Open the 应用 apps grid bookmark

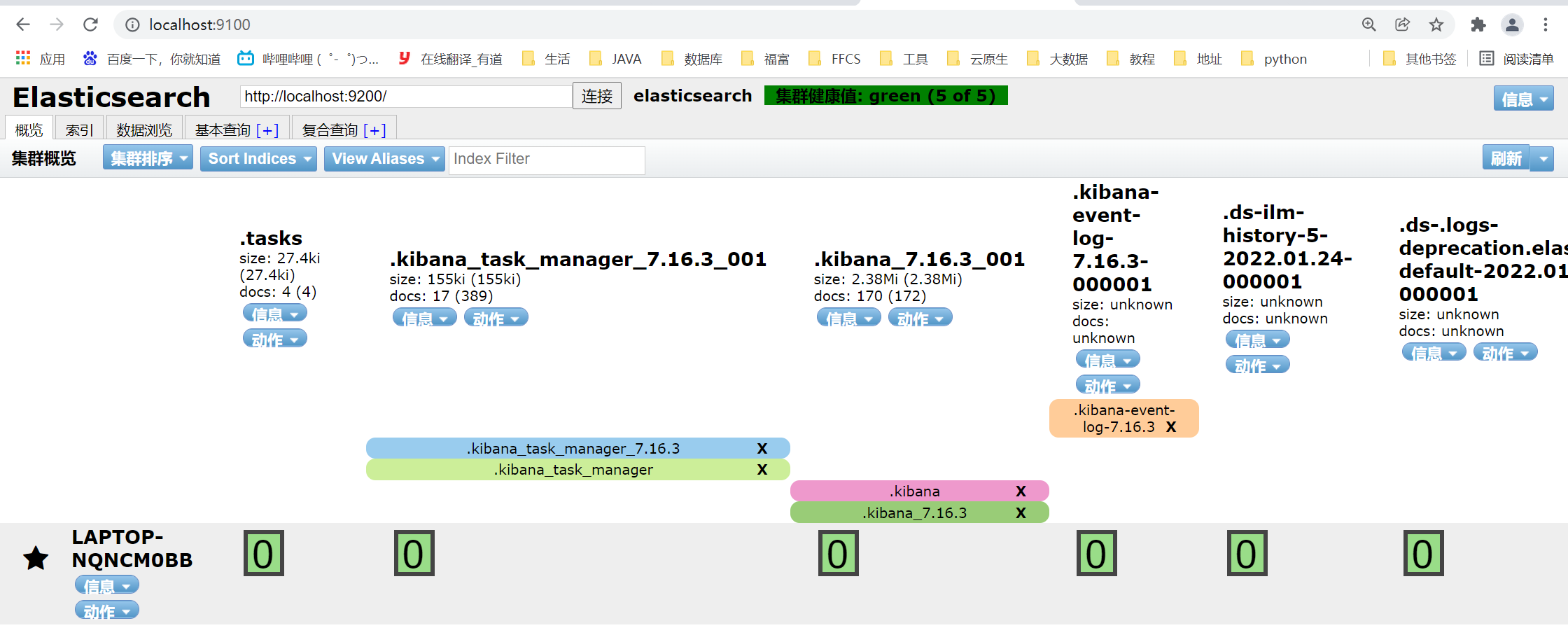click(x=40, y=59)
